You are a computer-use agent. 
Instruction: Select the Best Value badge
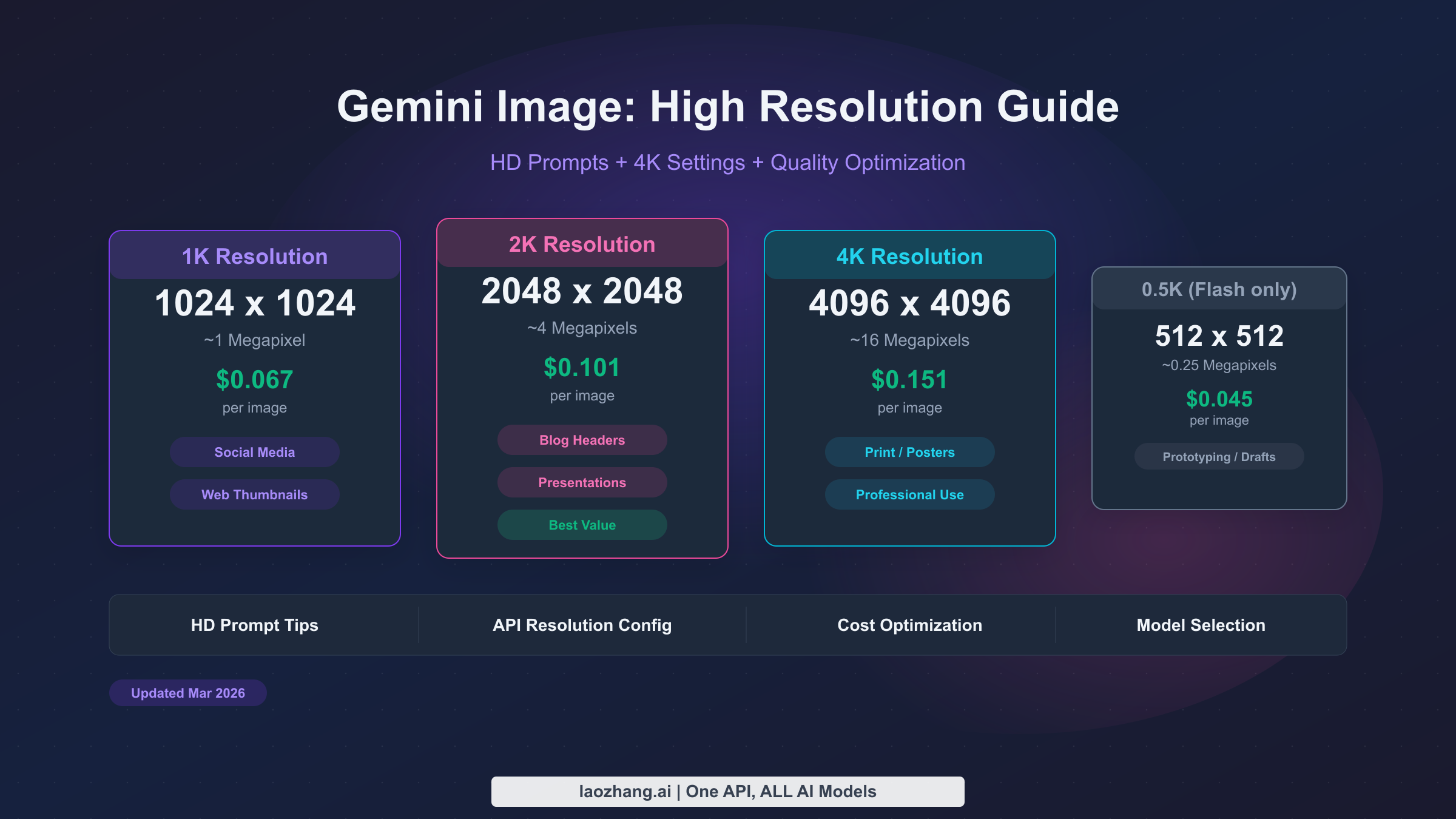click(x=582, y=524)
